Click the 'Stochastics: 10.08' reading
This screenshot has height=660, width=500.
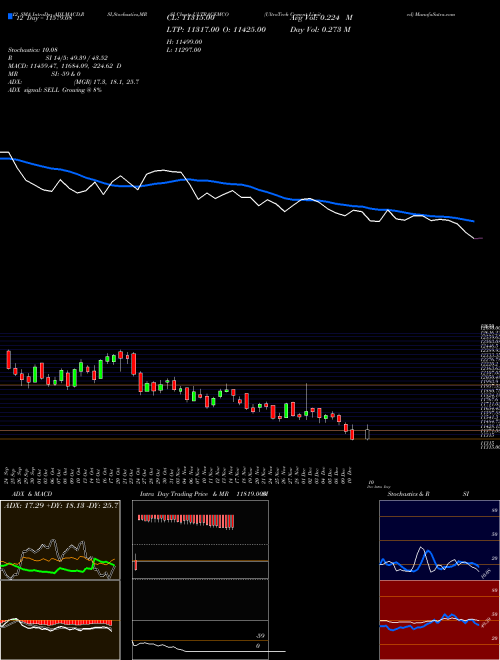pos(32,50)
